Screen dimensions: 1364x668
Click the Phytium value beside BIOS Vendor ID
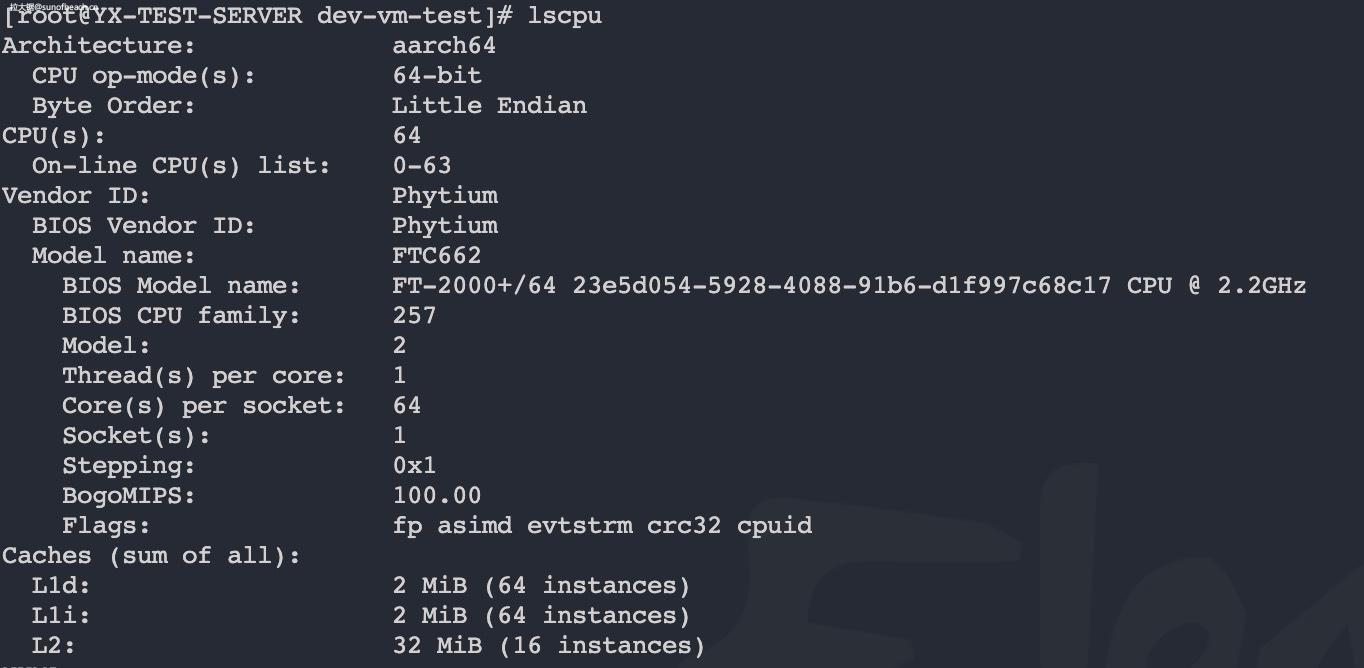click(444, 226)
